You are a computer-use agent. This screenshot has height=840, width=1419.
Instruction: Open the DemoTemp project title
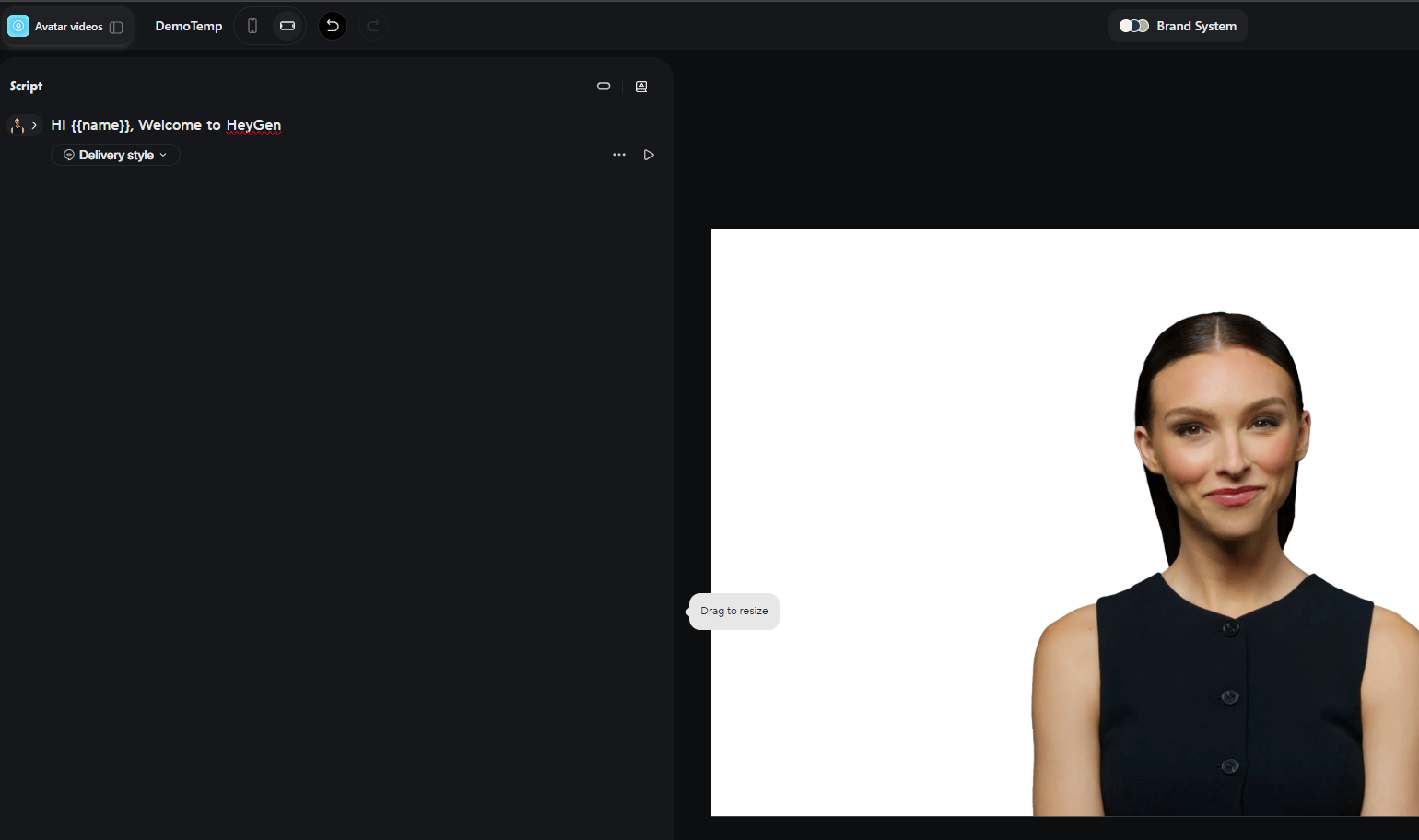189,26
